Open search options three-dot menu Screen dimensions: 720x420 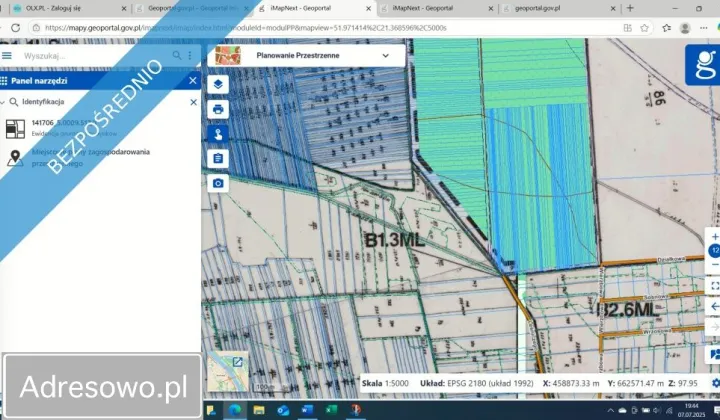click(x=190, y=56)
